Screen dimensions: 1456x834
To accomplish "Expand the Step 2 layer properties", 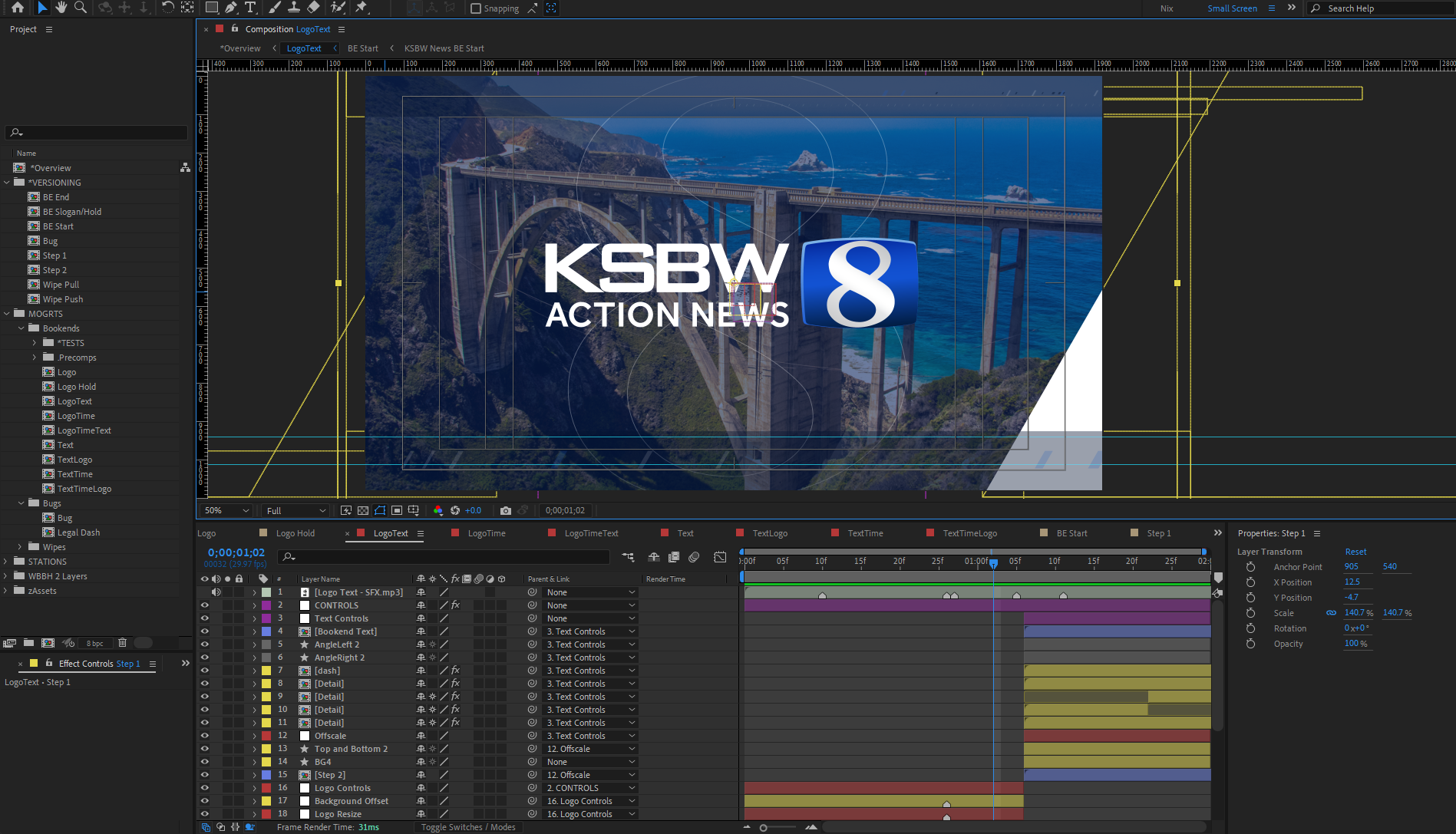I will 255,775.
